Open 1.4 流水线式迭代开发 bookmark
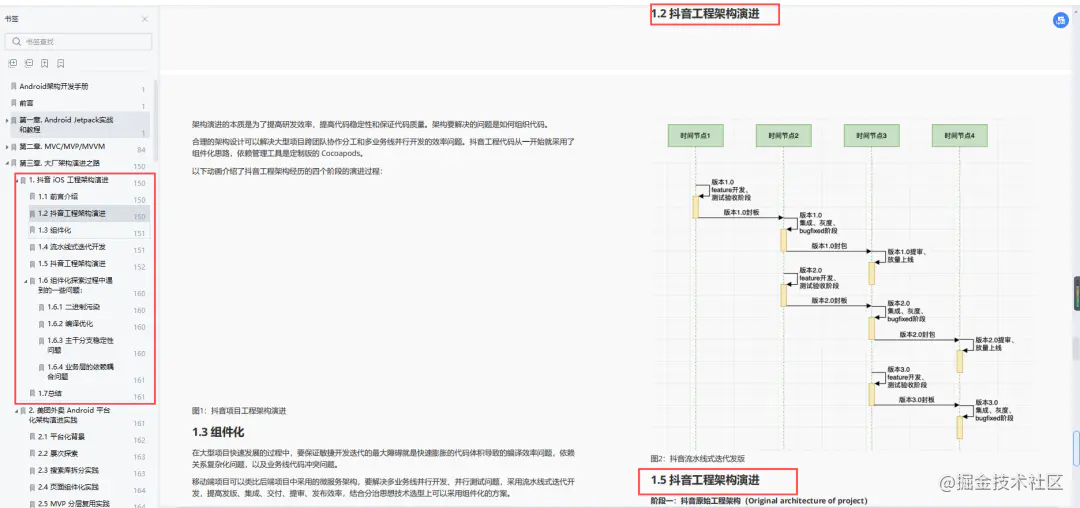The width and height of the screenshot is (1080, 508). pyautogui.click(x=72, y=247)
